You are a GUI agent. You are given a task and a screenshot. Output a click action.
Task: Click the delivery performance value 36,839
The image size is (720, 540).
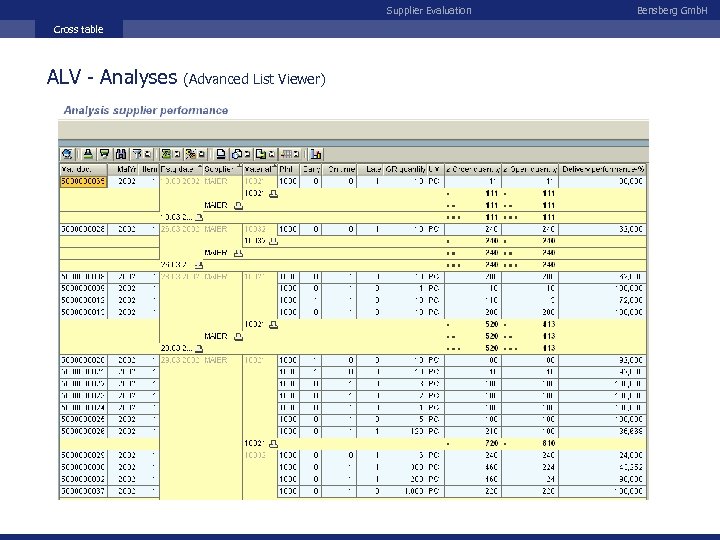pyautogui.click(x=602, y=432)
